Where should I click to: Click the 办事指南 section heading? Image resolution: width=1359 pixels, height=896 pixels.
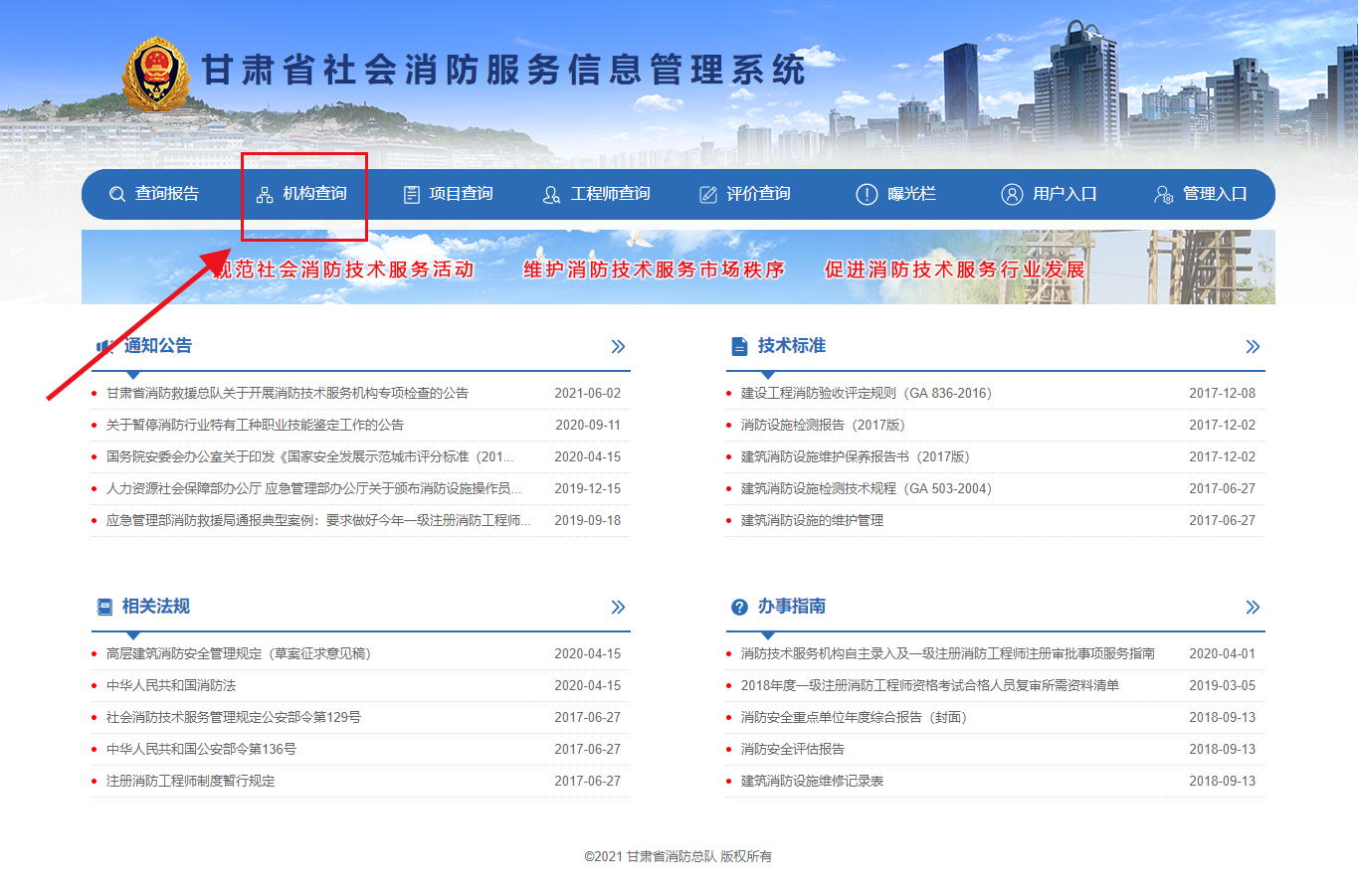(x=792, y=607)
